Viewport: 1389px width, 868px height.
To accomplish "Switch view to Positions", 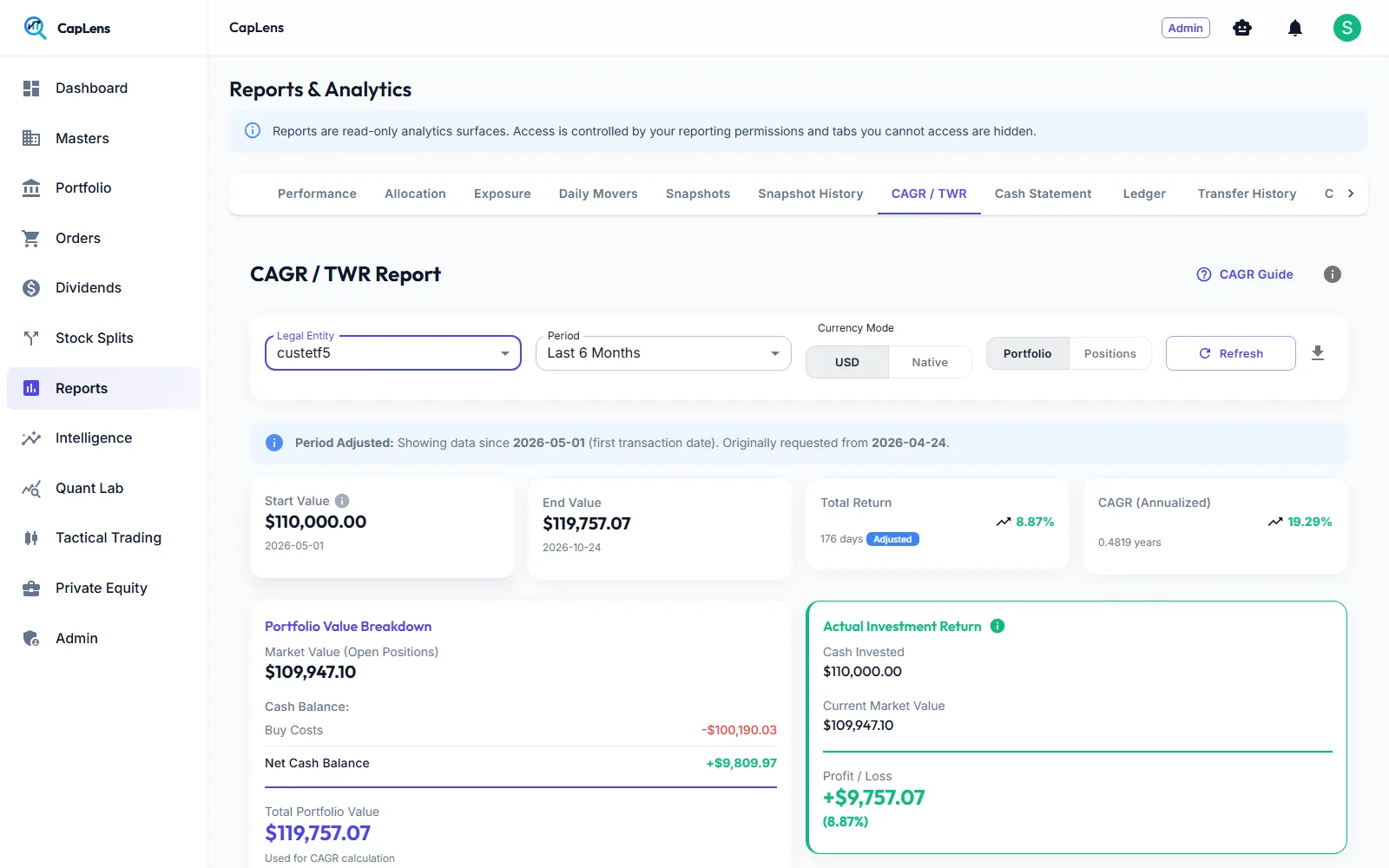I will tap(1109, 353).
